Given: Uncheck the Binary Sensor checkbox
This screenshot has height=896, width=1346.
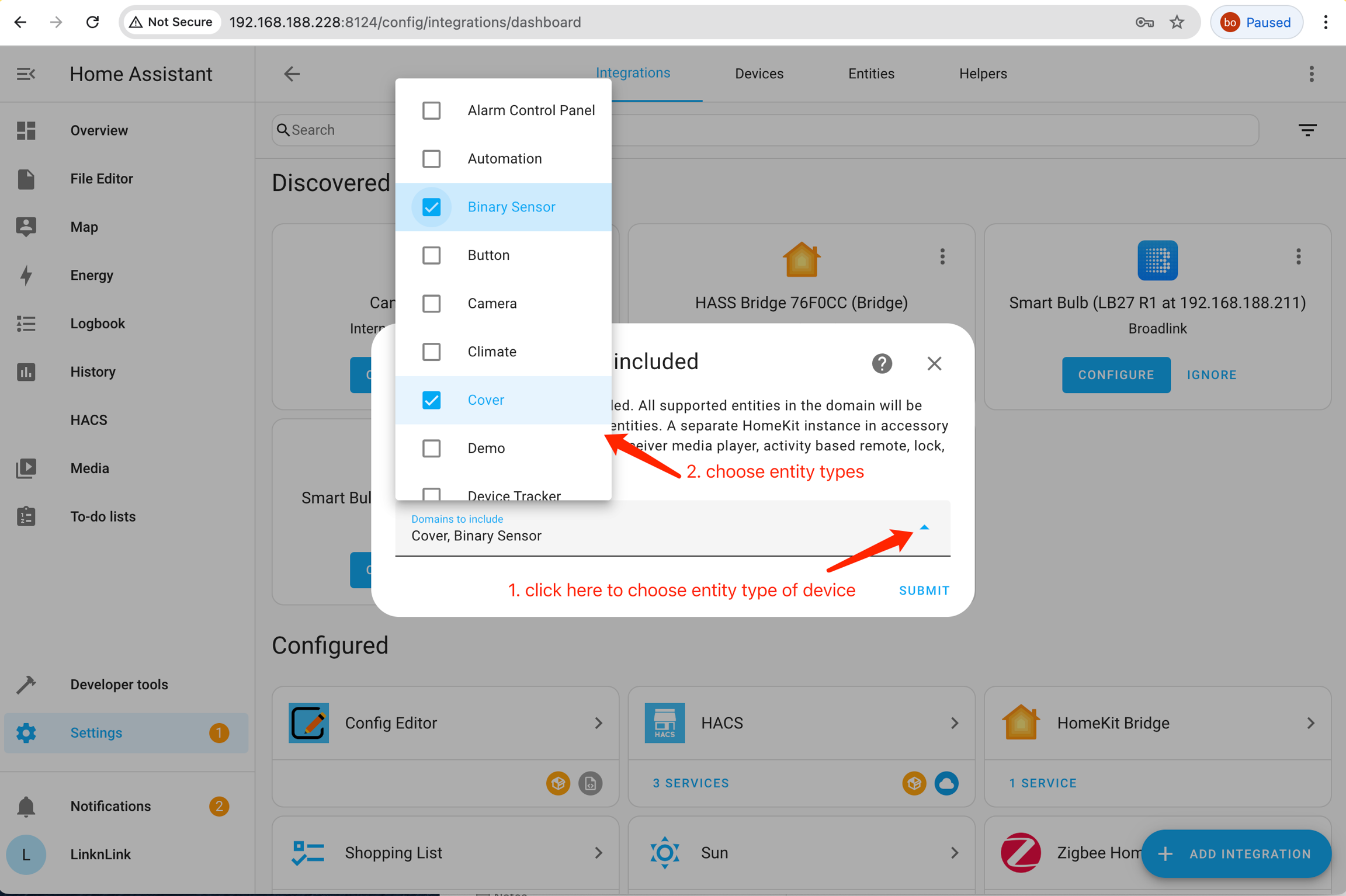Looking at the screenshot, I should click(x=431, y=207).
